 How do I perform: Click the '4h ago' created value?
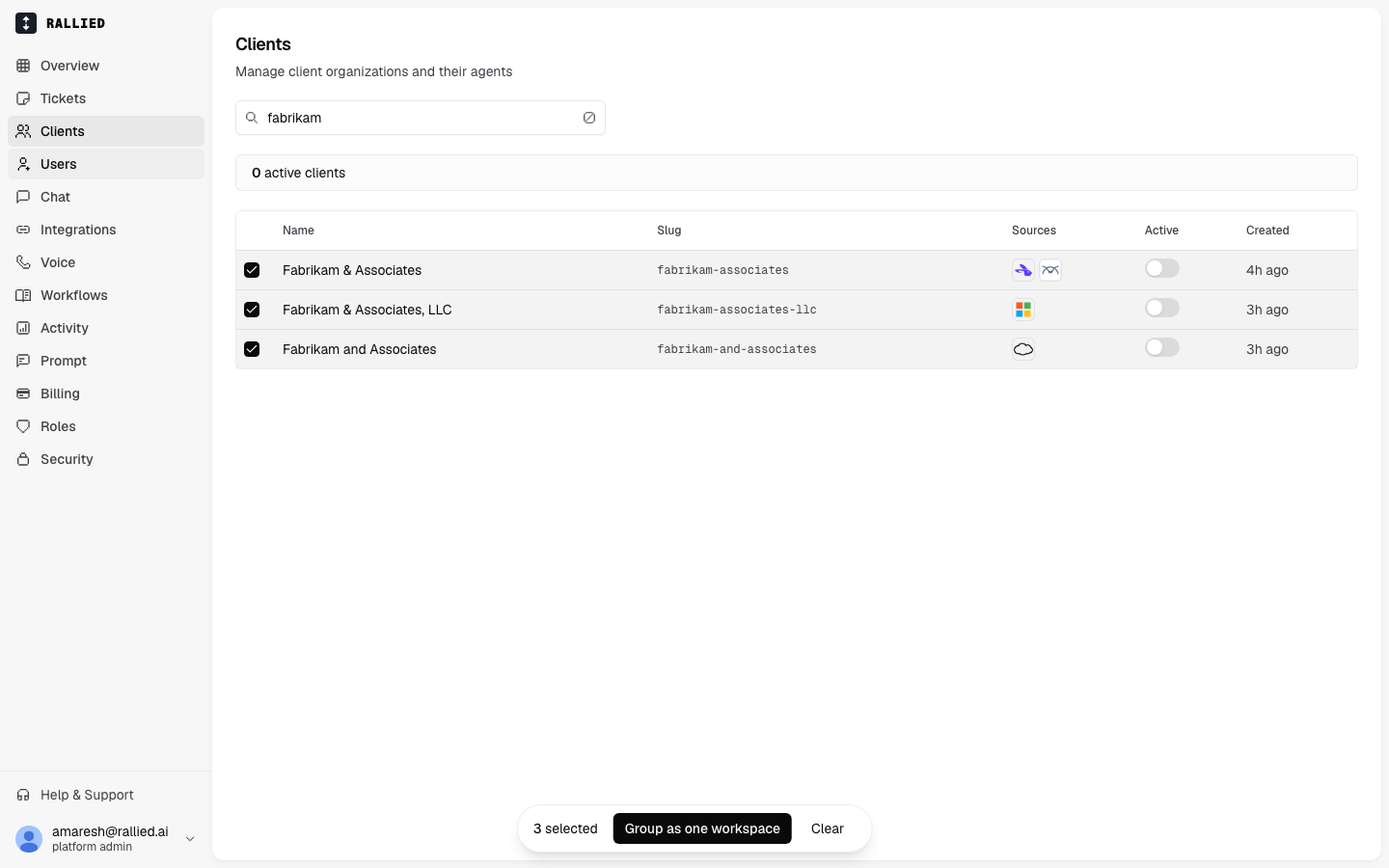1267,270
